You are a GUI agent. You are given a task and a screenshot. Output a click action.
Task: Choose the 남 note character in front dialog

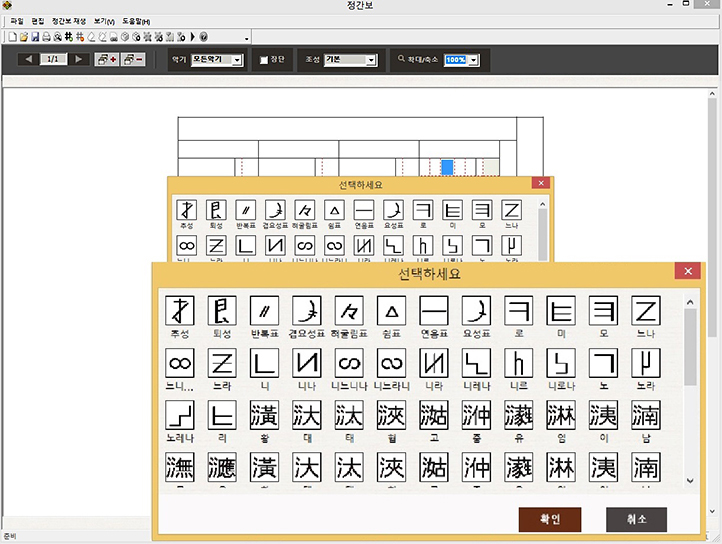pyautogui.click(x=646, y=415)
